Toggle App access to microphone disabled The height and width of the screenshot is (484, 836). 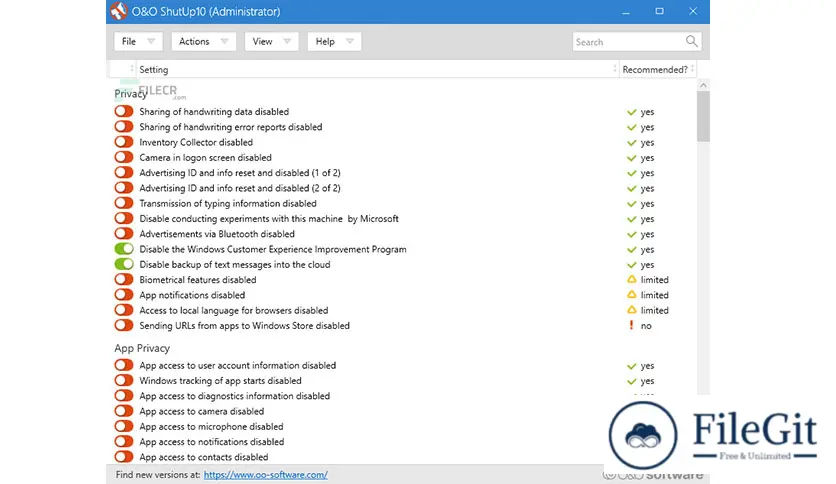coord(124,426)
